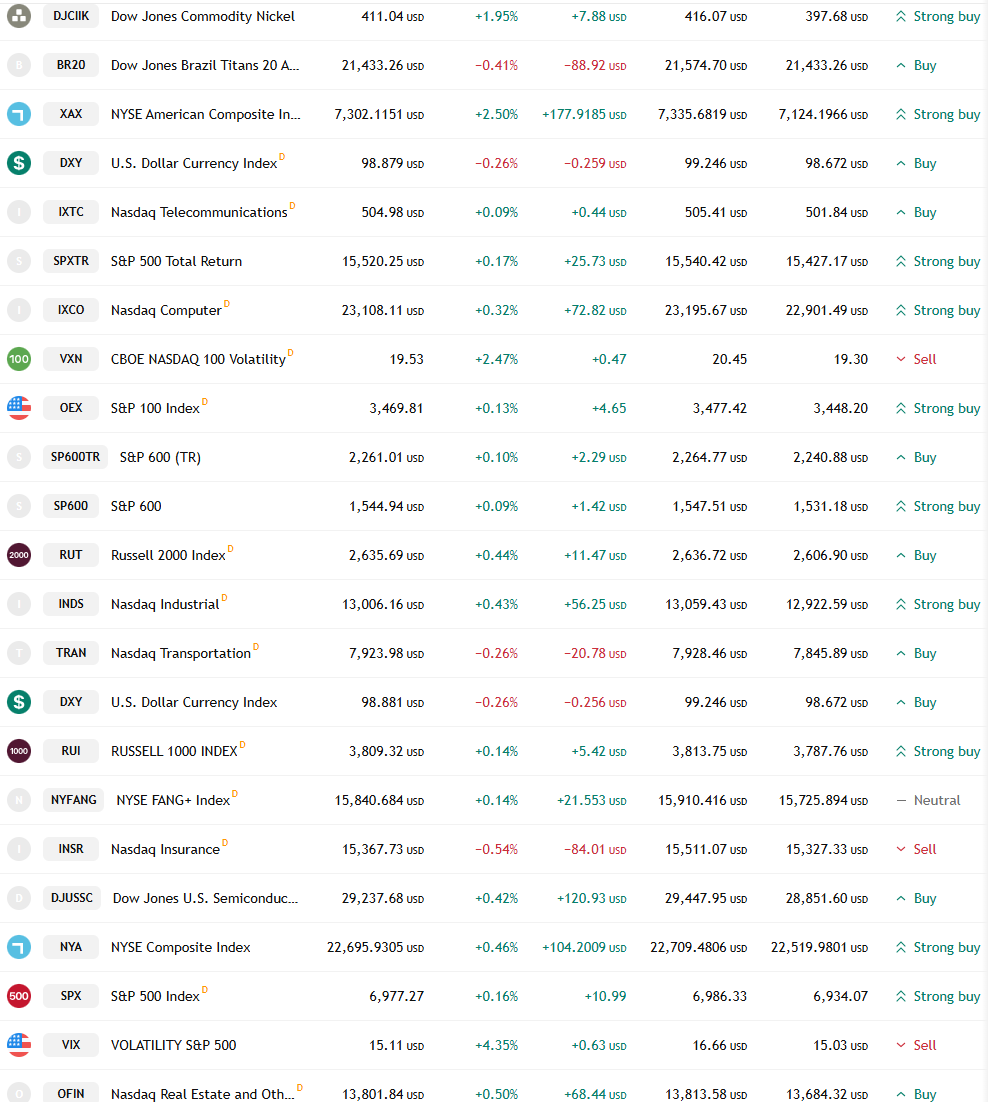Screen dimensions: 988x1102
Task: Open the SP600TR ticker badge
Action: [x=75, y=457]
